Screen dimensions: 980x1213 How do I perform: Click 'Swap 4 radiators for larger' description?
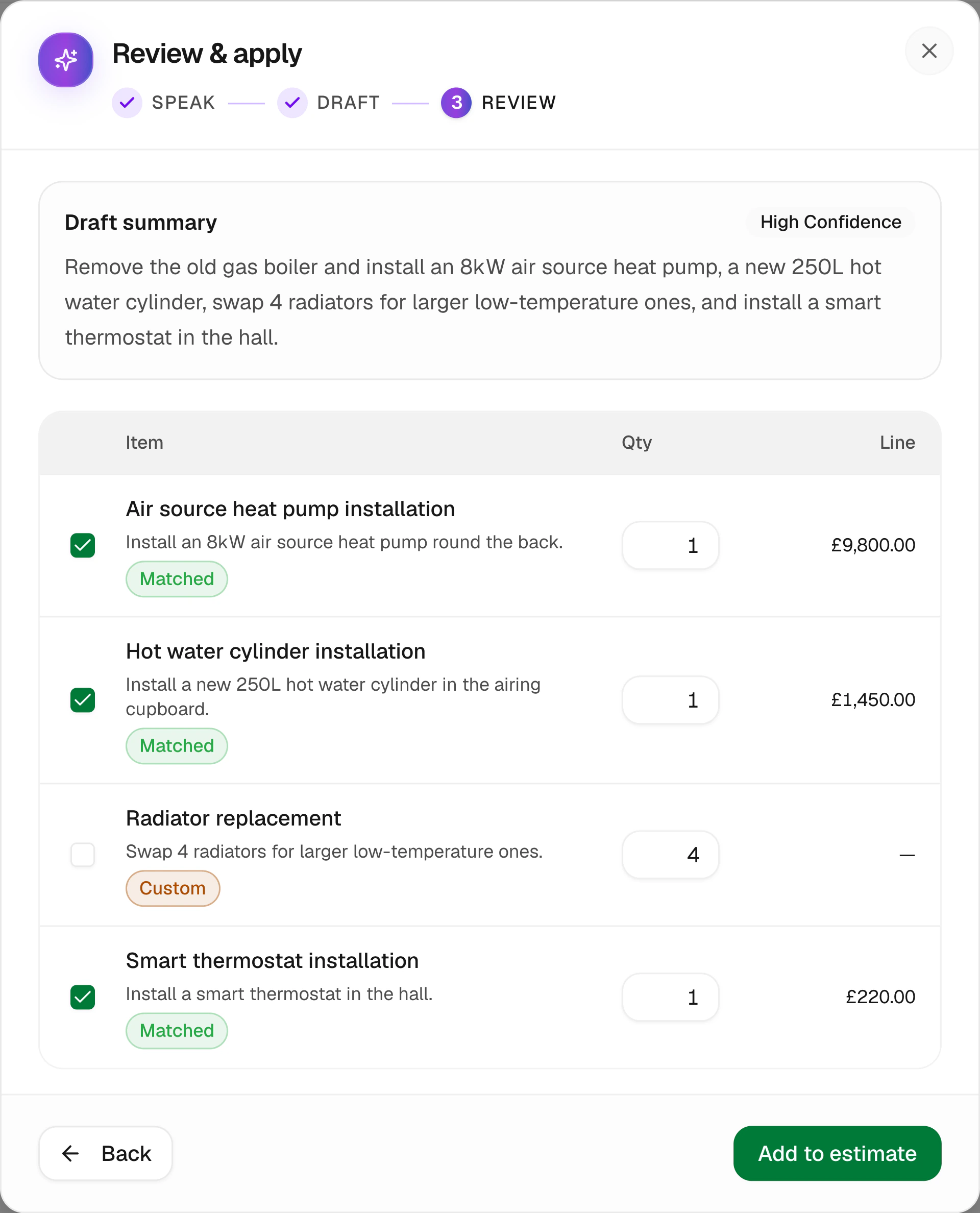334,852
